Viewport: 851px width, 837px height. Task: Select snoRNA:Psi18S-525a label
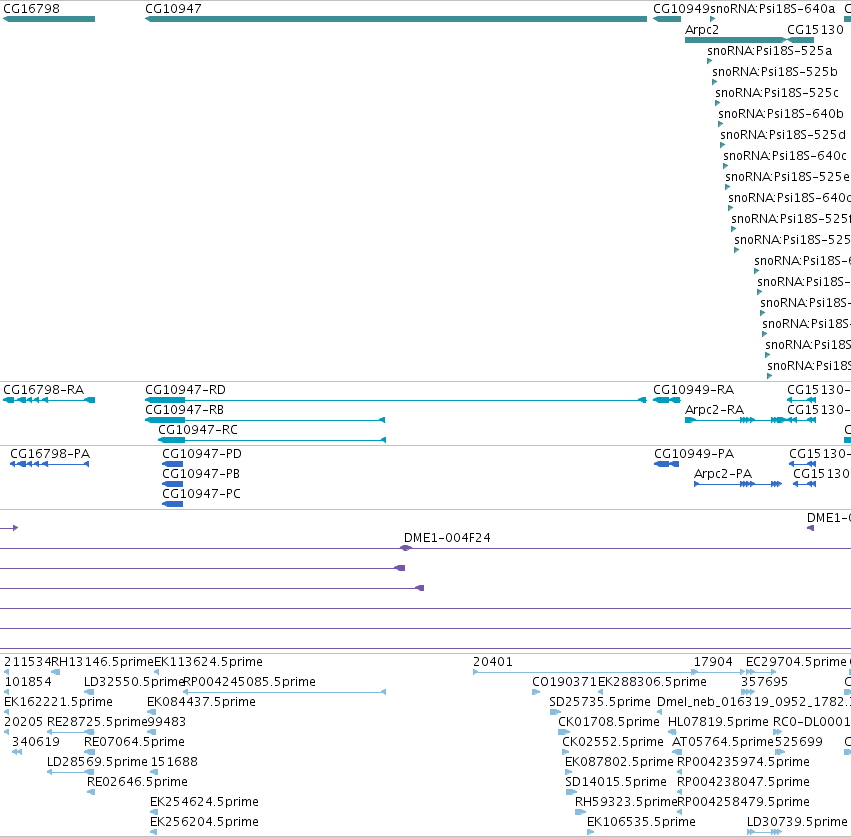click(770, 51)
